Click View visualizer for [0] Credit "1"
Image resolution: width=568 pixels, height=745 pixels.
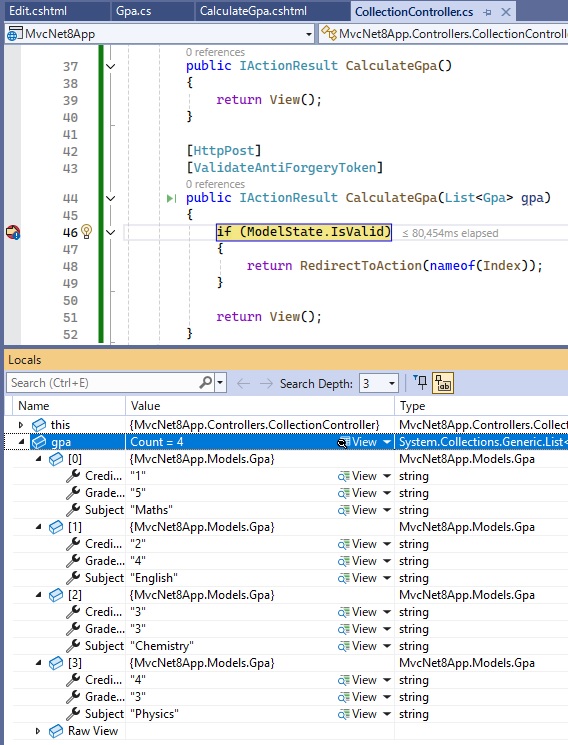[x=357, y=476]
